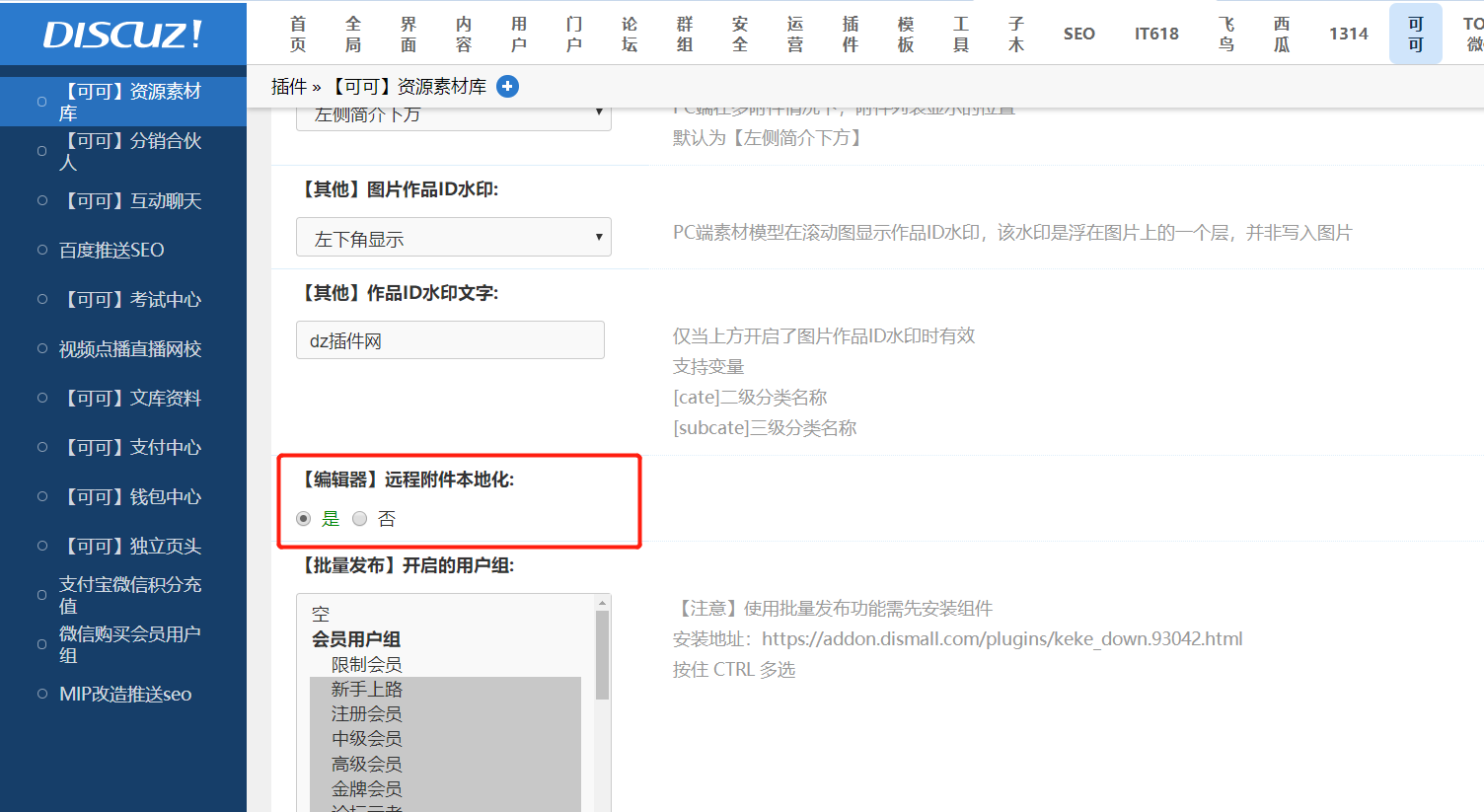
Task: Select 是 for 远程附件本地化
Action: 304,519
